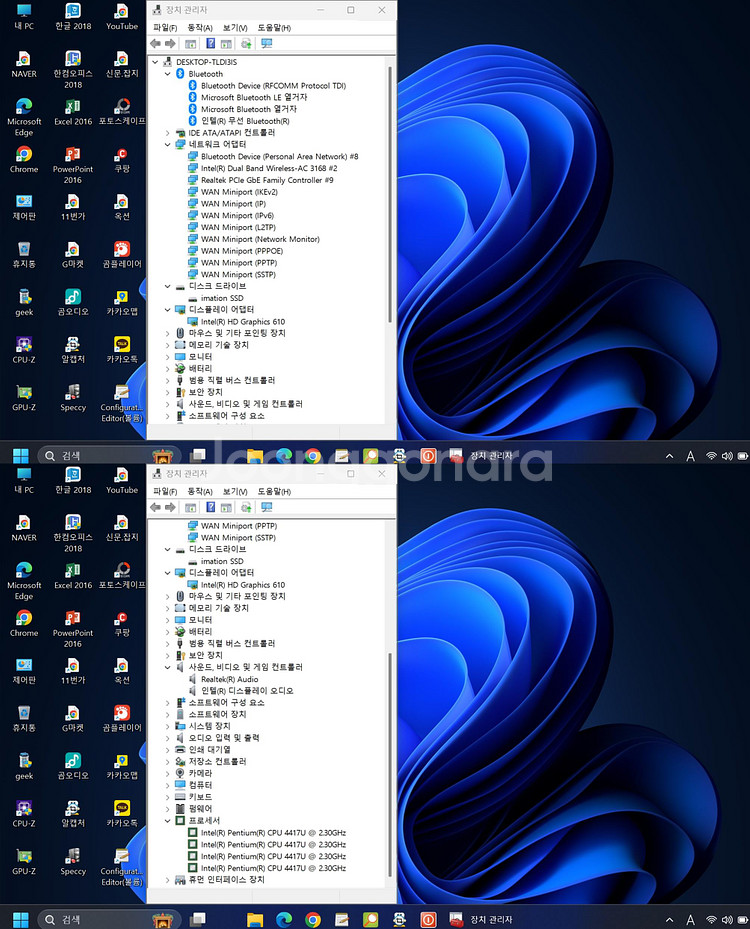750x929 pixels.
Task: Select the 휴먼 인터페이스 장치 label
Action: pyautogui.click(x=226, y=880)
